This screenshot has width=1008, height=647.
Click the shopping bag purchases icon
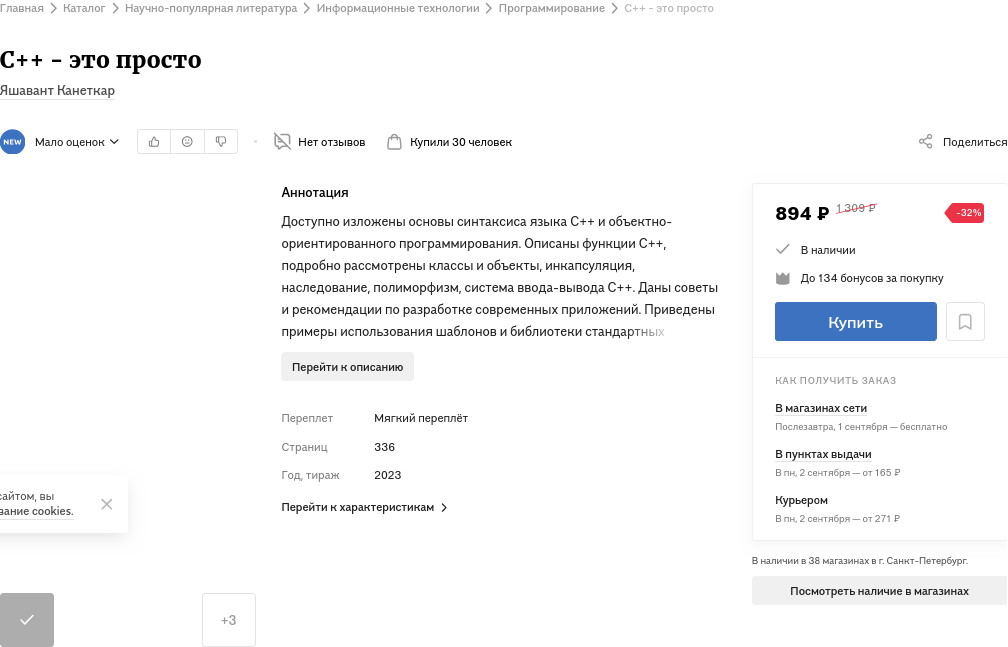395,142
